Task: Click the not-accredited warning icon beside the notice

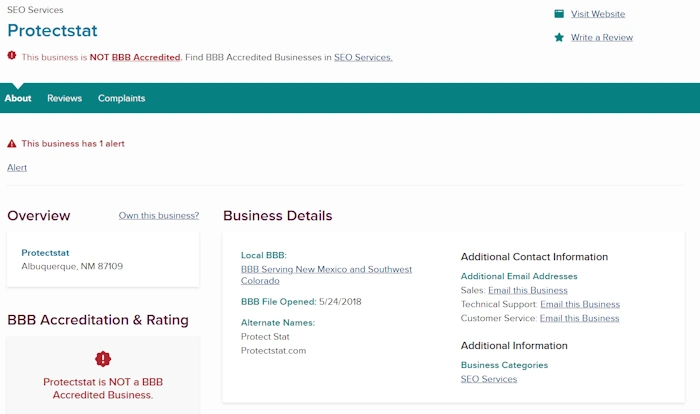Action: [x=12, y=55]
